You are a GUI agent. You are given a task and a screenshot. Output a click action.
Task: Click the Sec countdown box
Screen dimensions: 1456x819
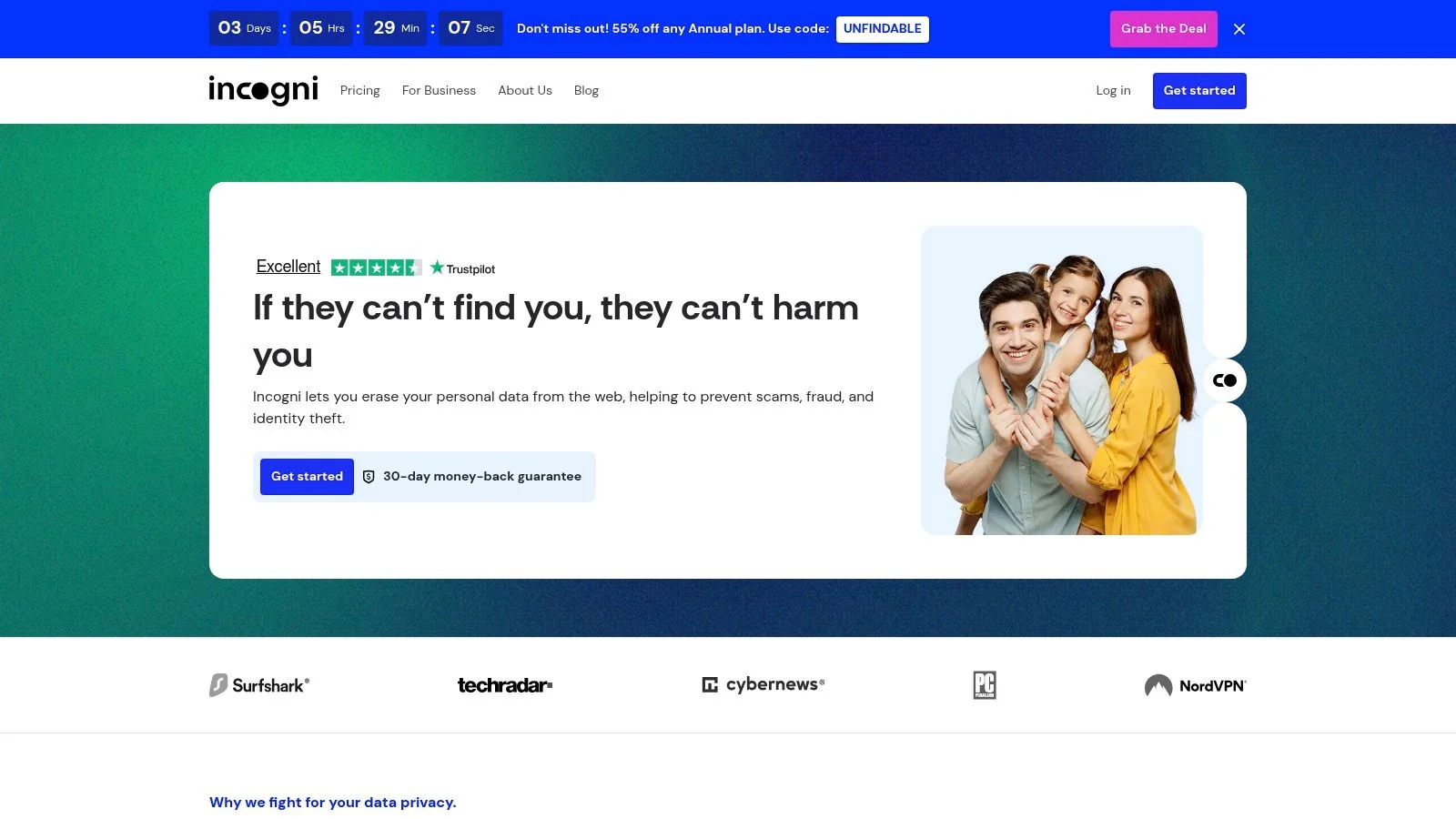point(470,28)
